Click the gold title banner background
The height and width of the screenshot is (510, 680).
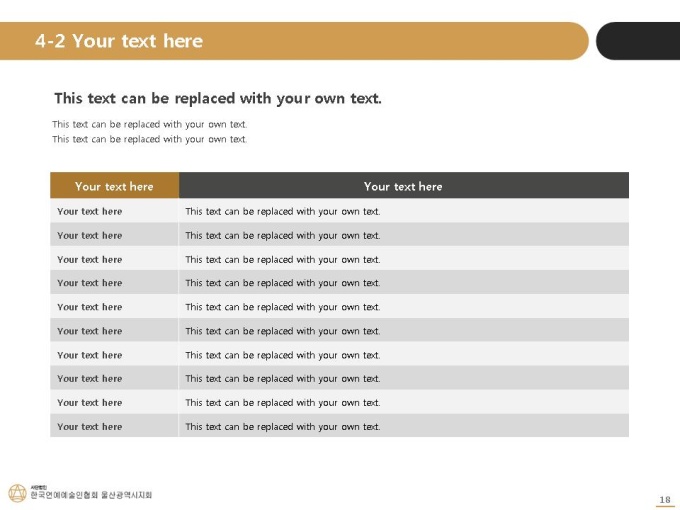294,41
